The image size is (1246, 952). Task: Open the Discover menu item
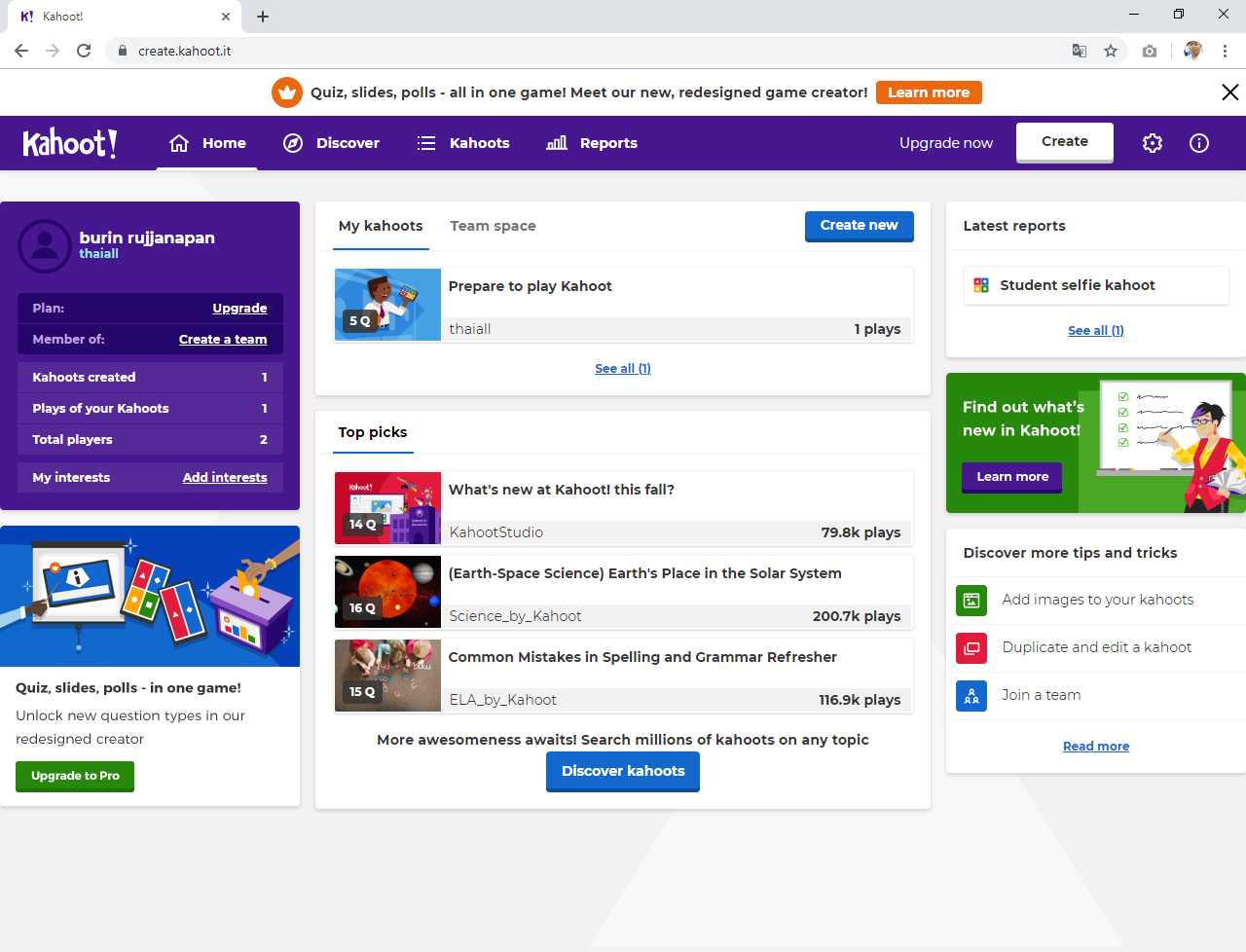[x=331, y=143]
